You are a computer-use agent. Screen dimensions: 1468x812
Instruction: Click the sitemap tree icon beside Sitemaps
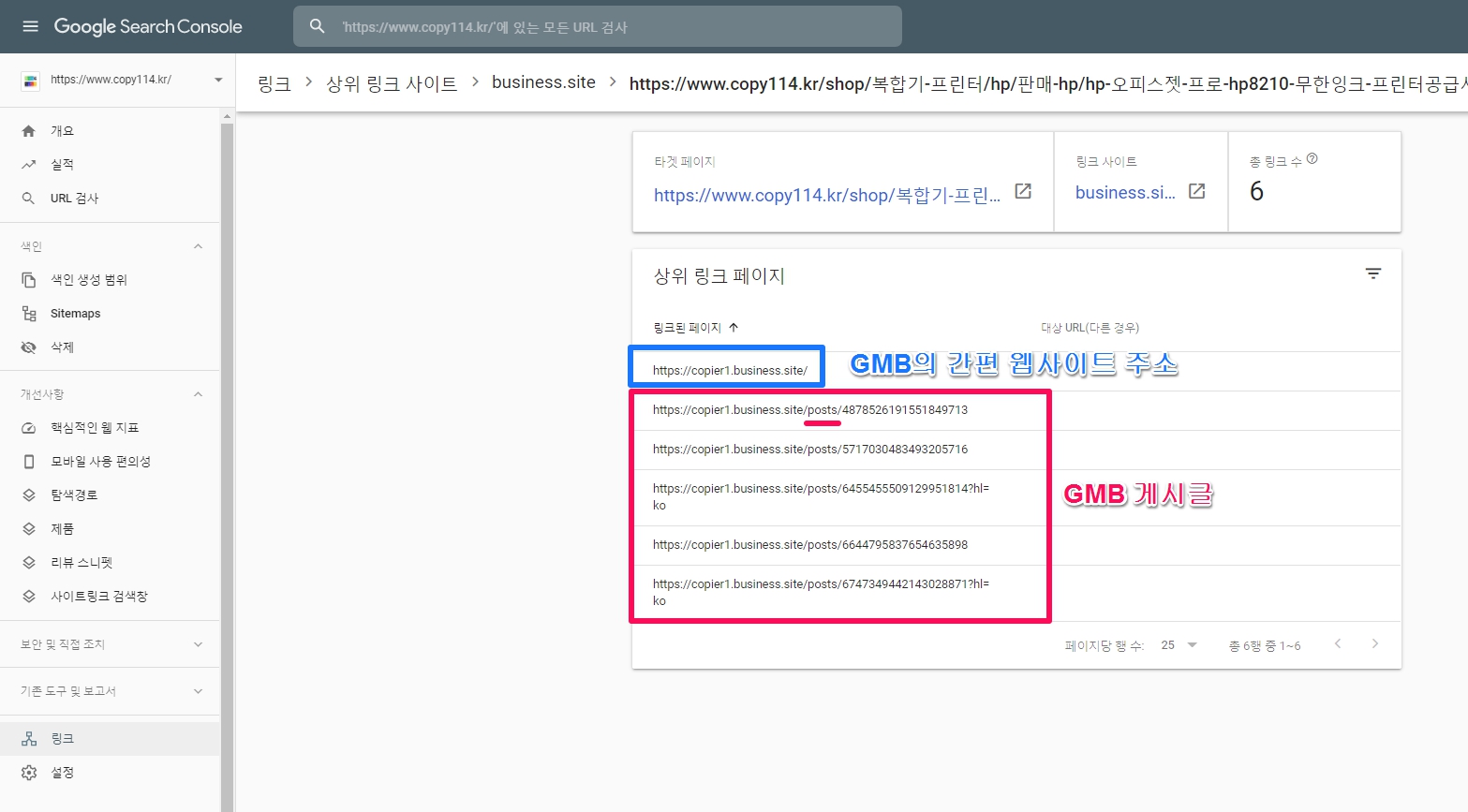point(29,314)
